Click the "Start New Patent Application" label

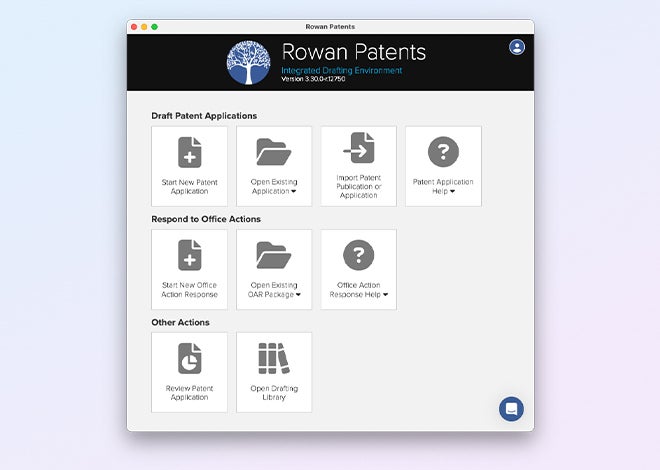tap(189, 186)
